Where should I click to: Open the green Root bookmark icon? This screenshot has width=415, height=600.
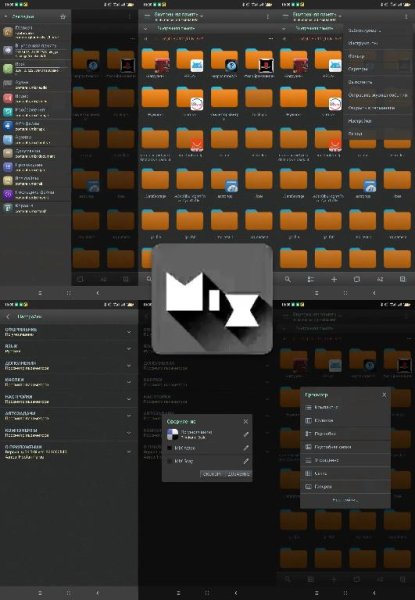8,68
